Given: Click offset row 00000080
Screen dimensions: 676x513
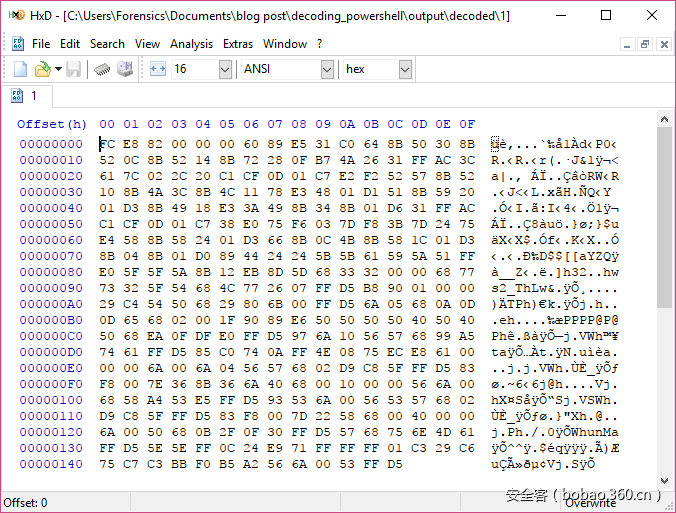Looking at the screenshot, I should [51, 272].
